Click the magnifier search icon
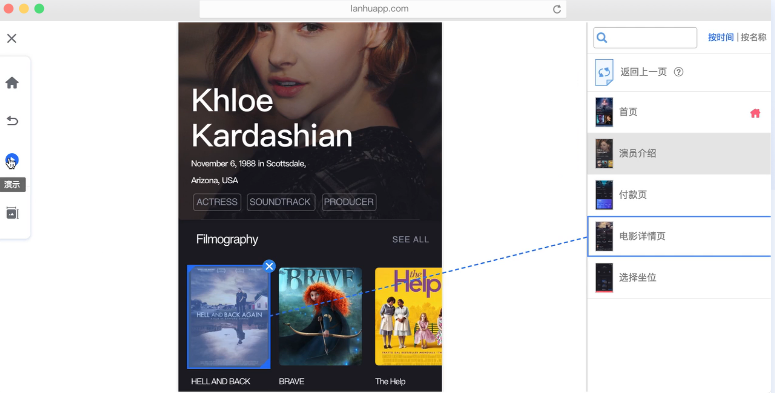Viewport: 775px width, 393px height. coord(602,38)
